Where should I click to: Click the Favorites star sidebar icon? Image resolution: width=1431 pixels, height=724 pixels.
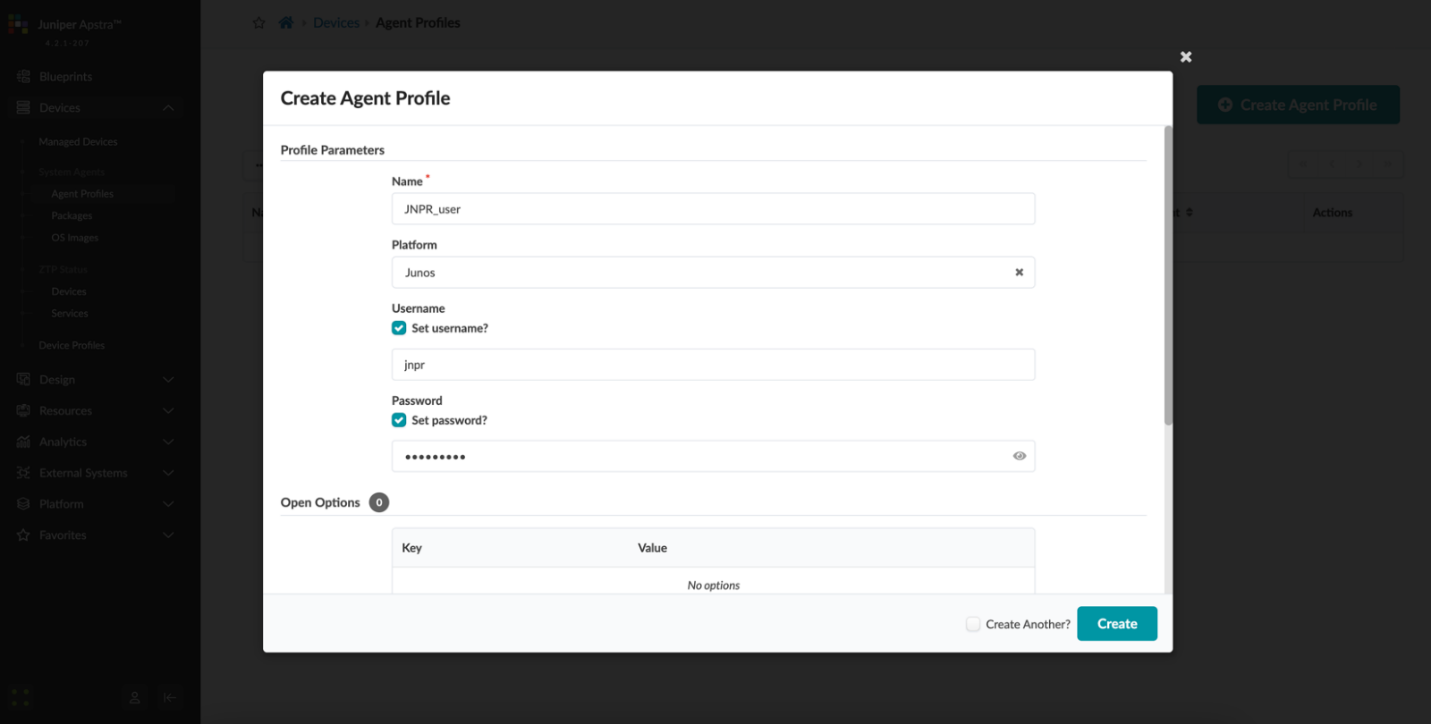[23, 535]
